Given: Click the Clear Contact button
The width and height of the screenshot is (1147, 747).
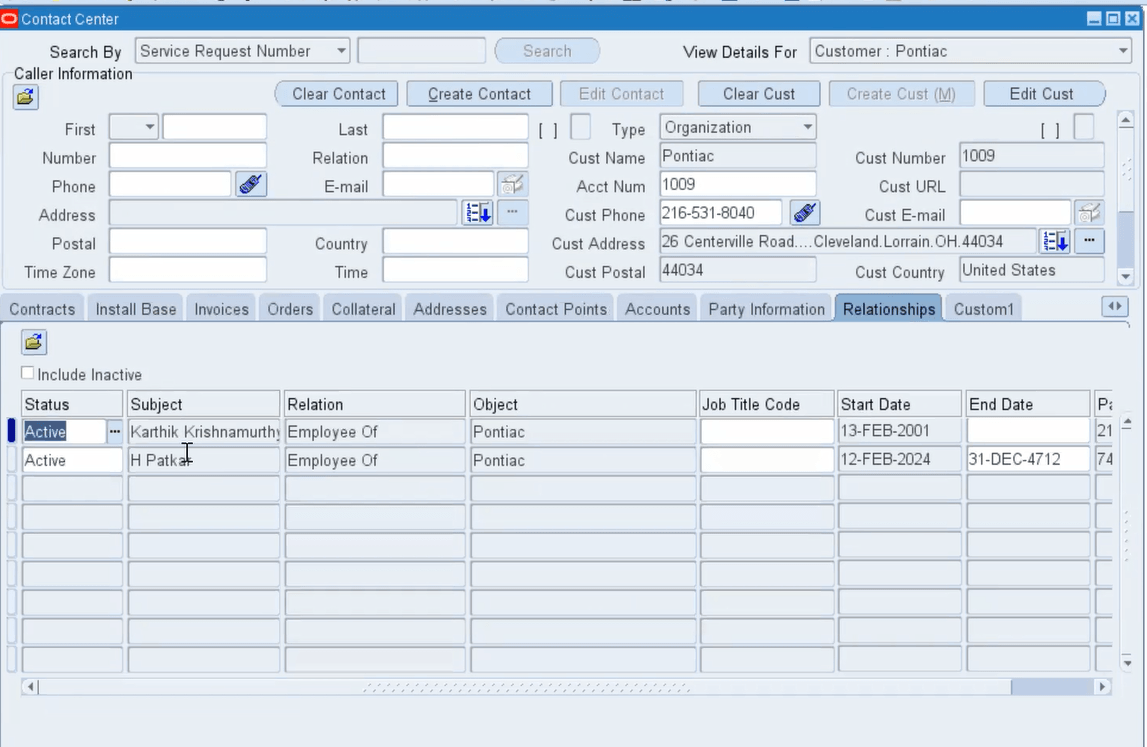Looking at the screenshot, I should (338, 94).
